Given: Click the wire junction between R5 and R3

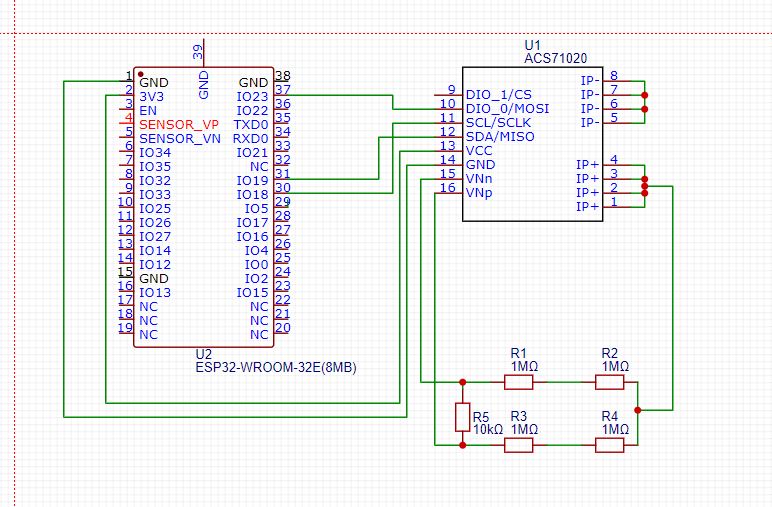Looking at the screenshot, I should [x=462, y=445].
